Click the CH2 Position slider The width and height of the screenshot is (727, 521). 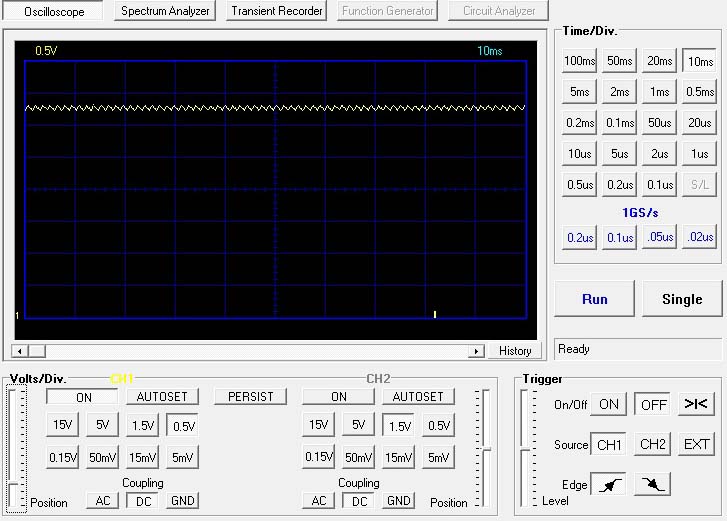pyautogui.click(x=485, y=449)
